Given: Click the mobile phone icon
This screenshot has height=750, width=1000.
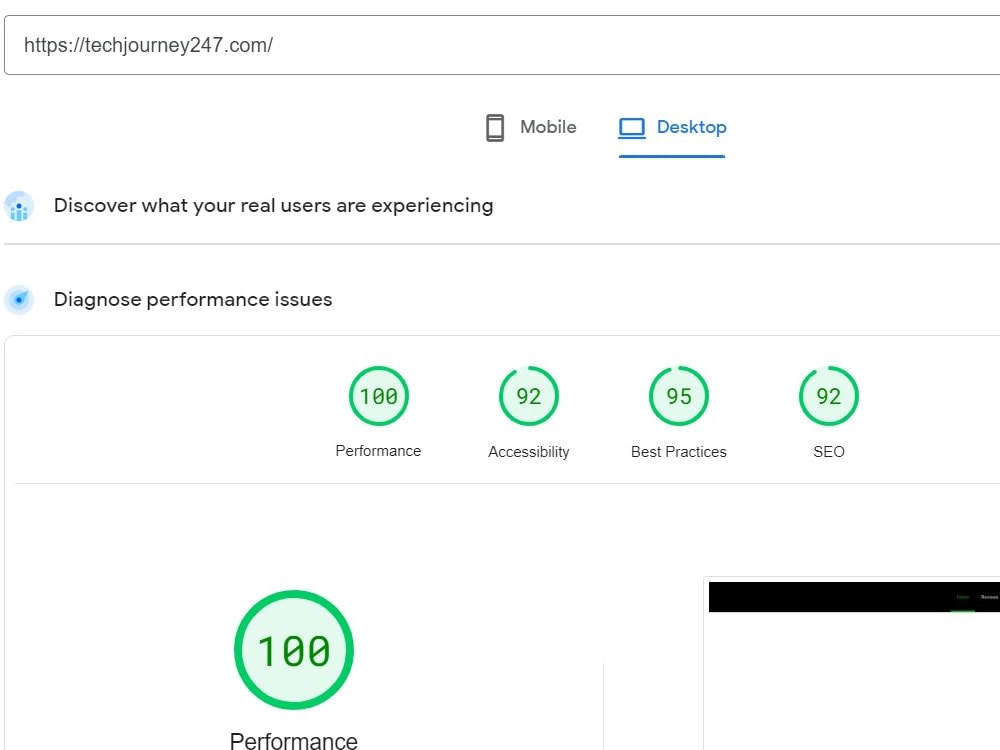Looking at the screenshot, I should click(x=494, y=127).
